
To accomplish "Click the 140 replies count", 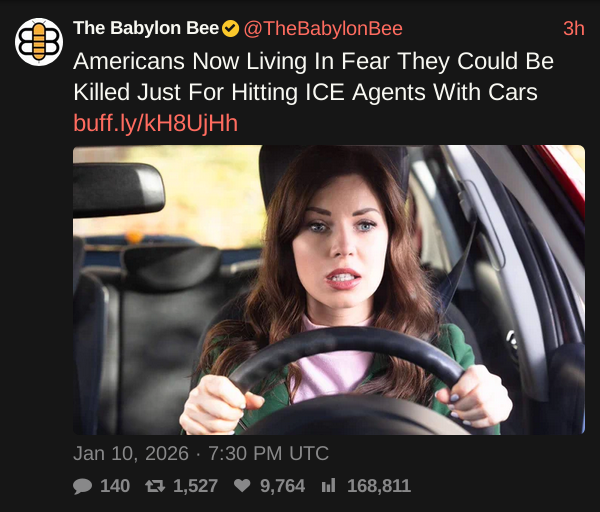I will pos(115,486).
